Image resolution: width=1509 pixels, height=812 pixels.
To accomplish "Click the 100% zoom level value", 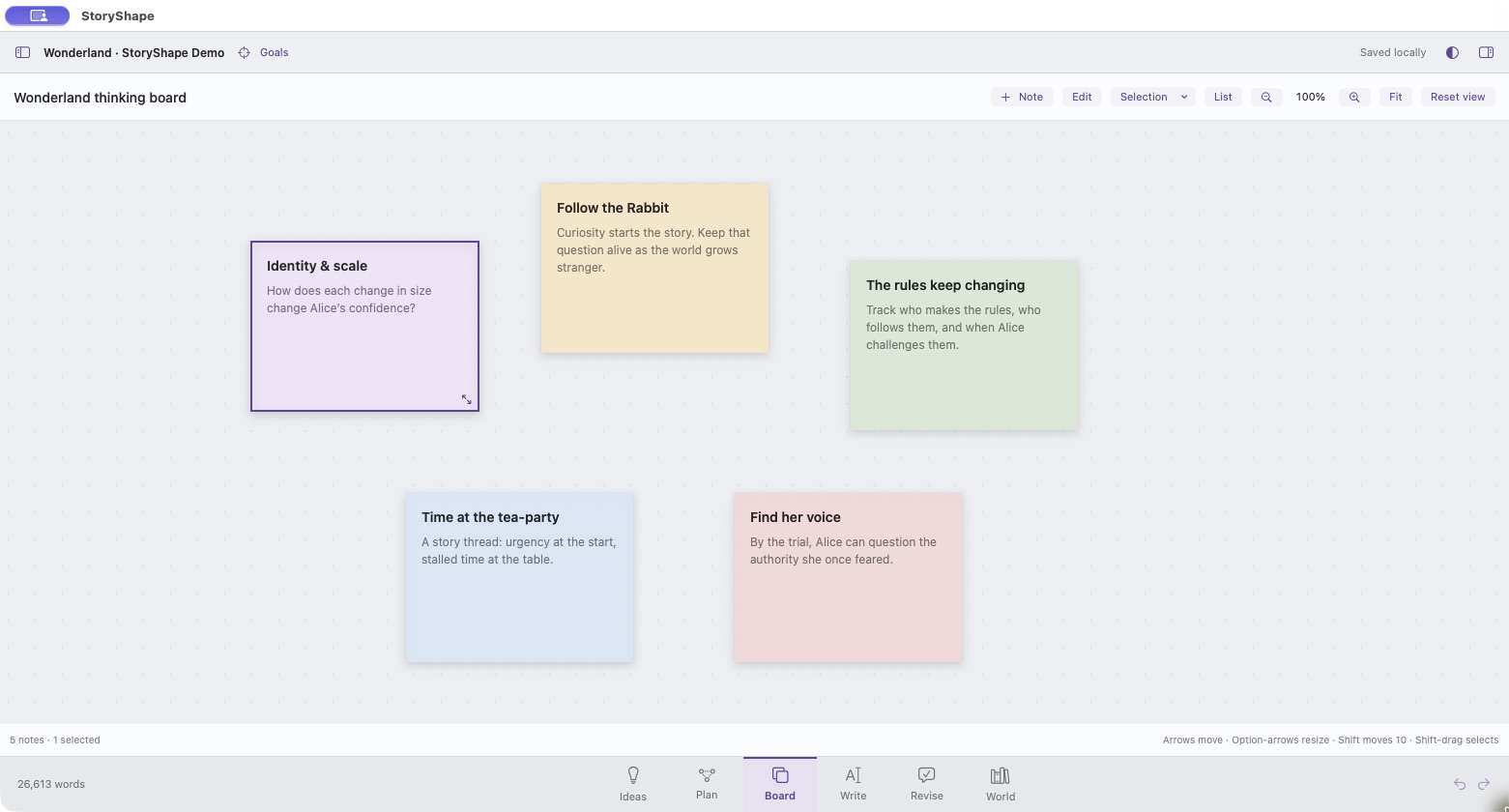I will tap(1310, 97).
